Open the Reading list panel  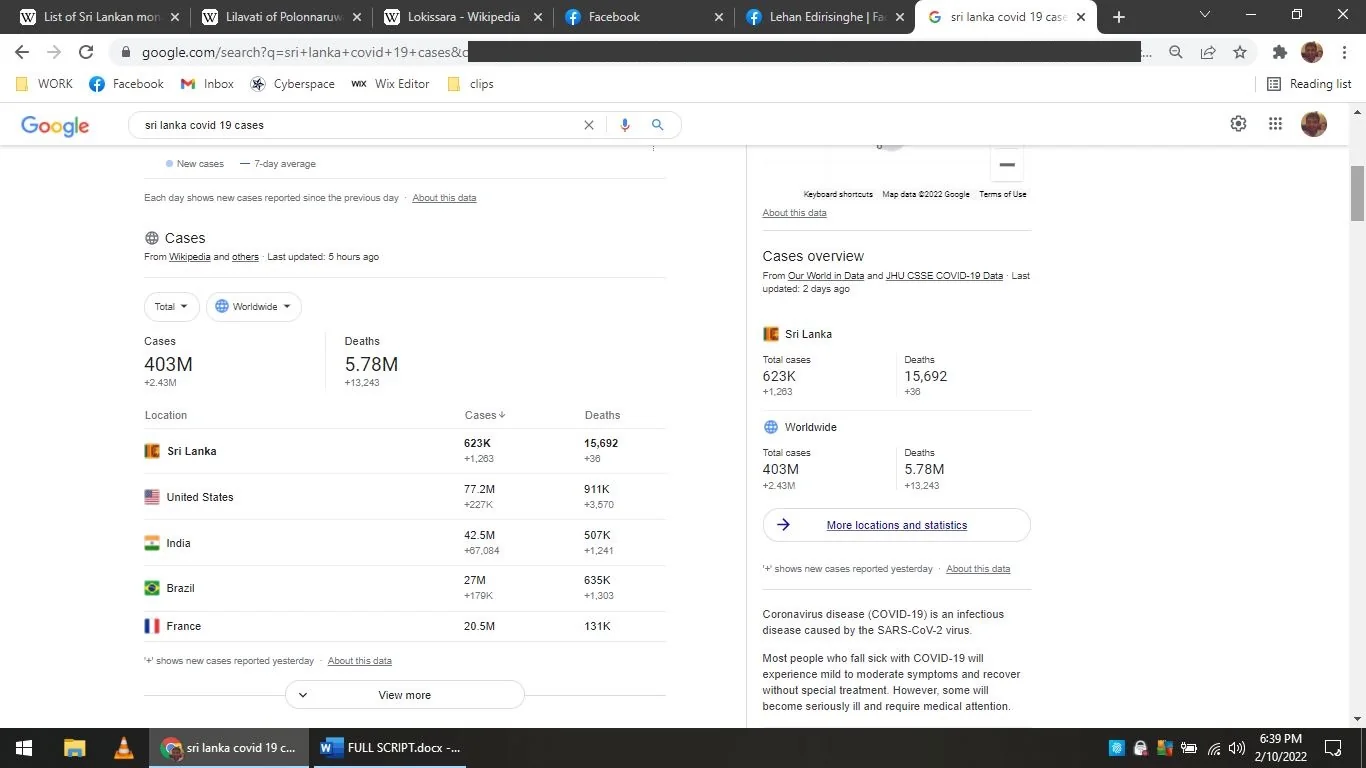coord(1309,84)
